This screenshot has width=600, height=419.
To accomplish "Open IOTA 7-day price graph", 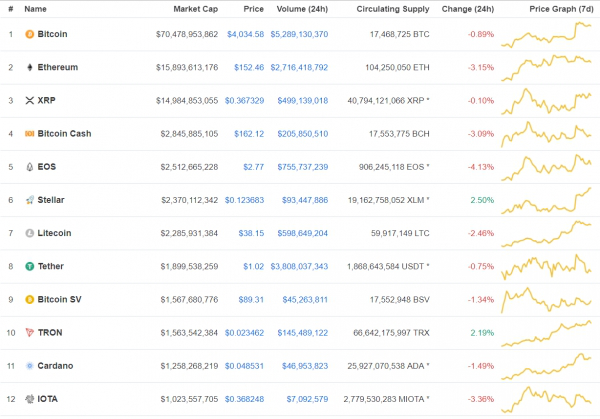I will tap(546, 399).
